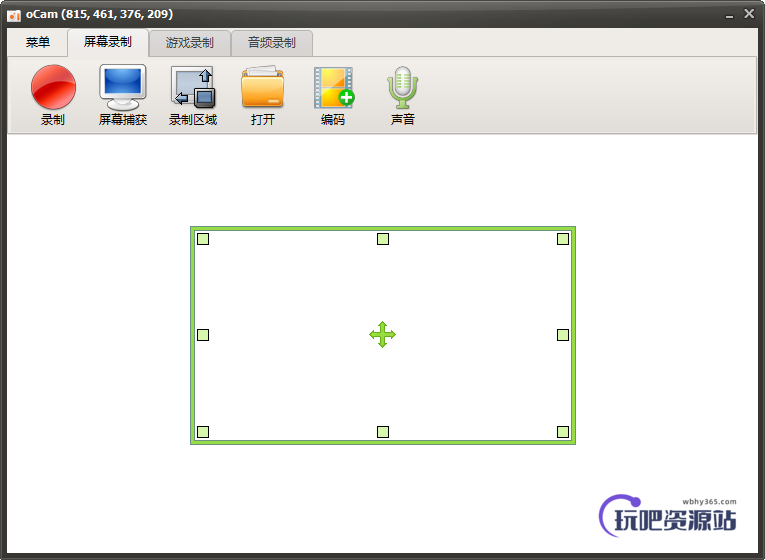The image size is (765, 560).
Task: Close the oCam window
Action: 749,14
